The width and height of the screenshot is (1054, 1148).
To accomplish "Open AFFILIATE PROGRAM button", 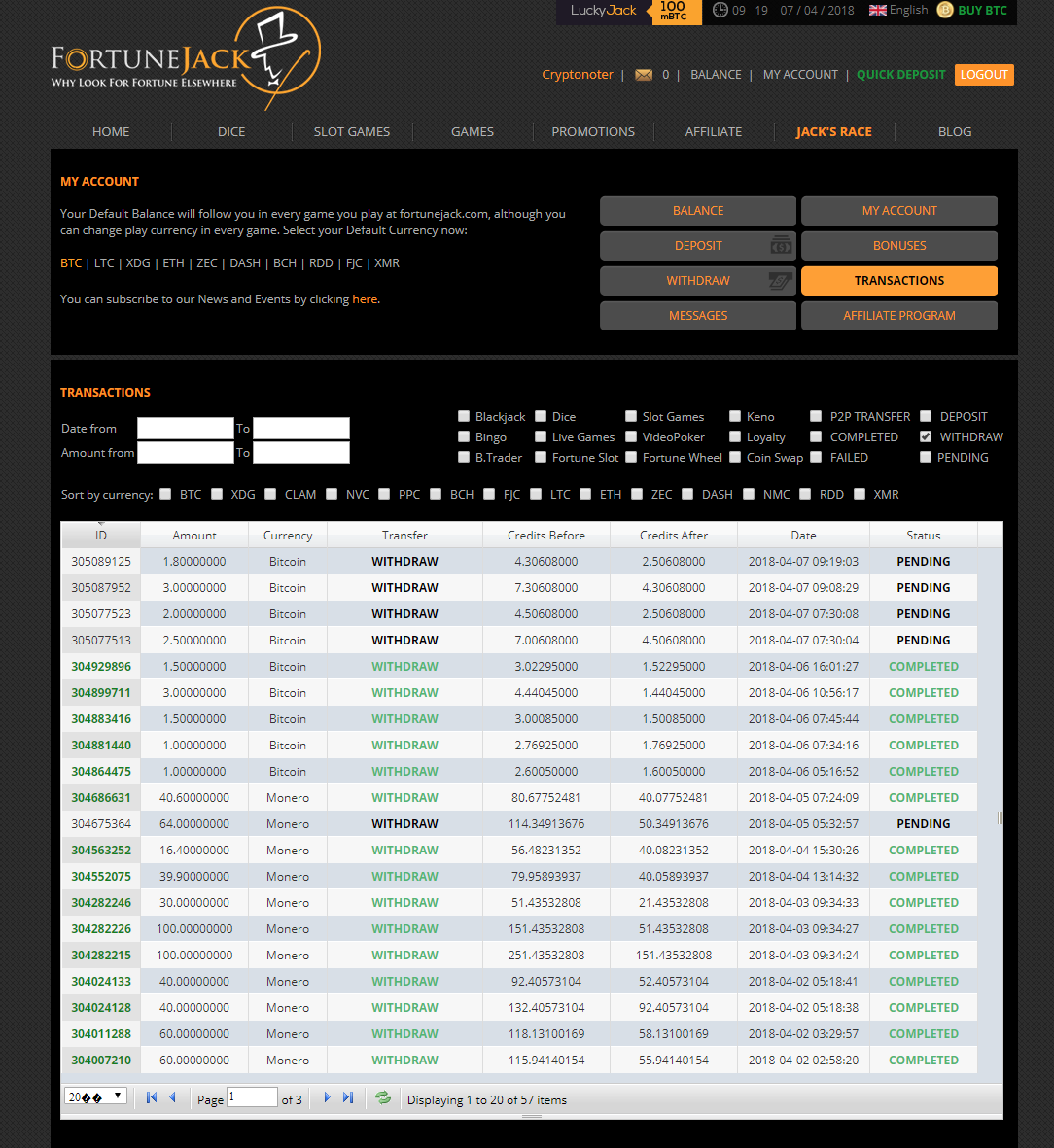I will point(899,316).
